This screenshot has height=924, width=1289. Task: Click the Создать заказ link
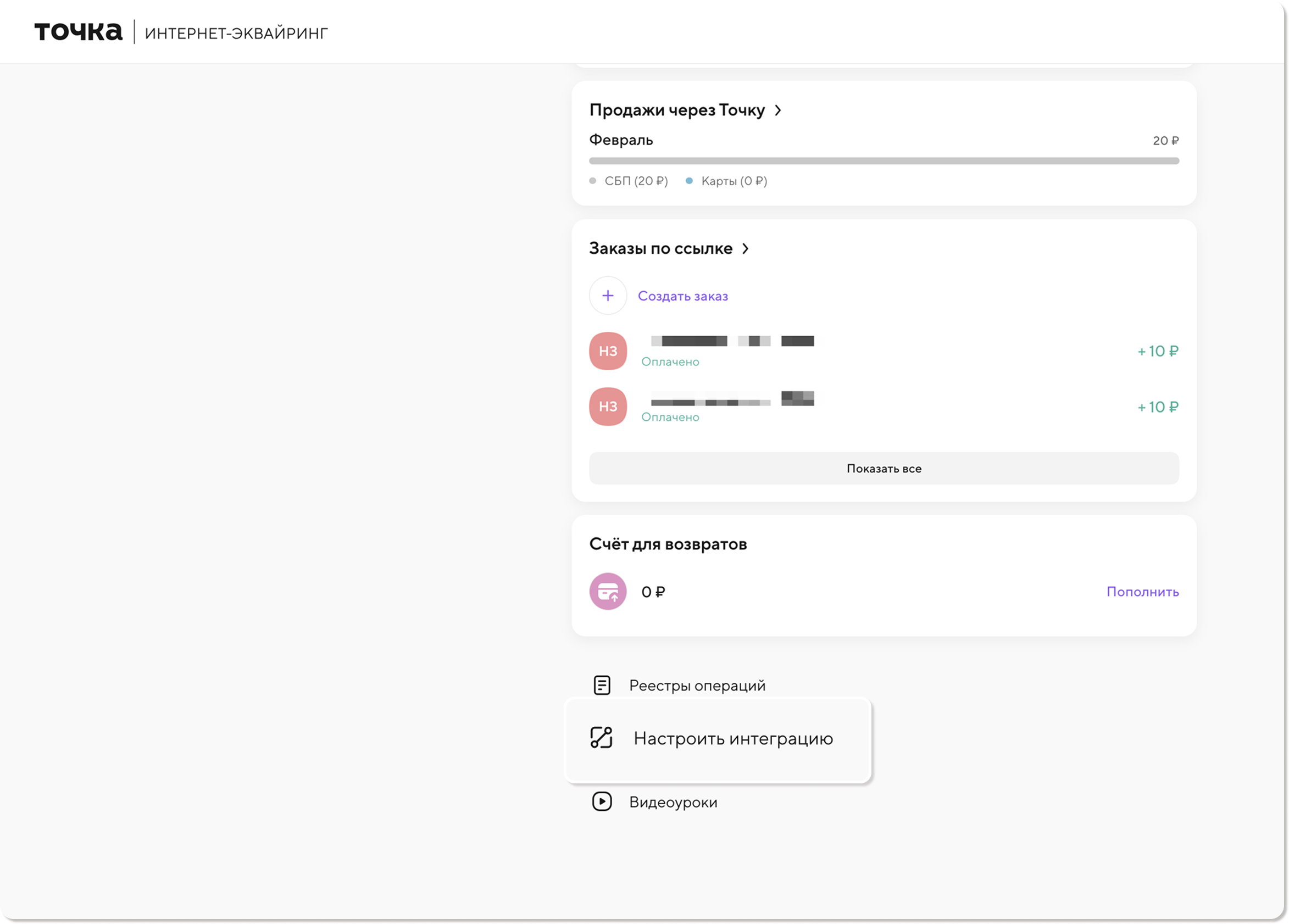point(682,296)
